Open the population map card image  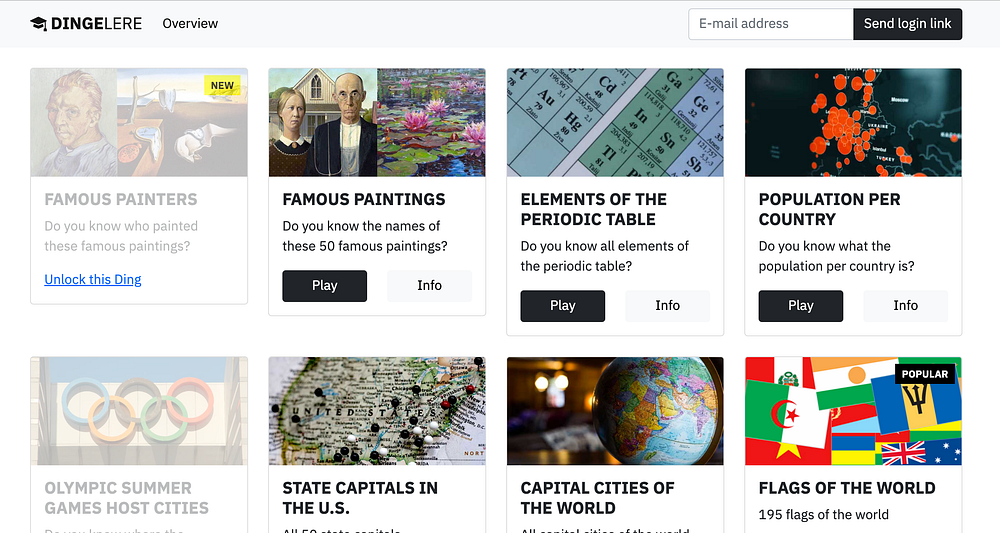853,123
